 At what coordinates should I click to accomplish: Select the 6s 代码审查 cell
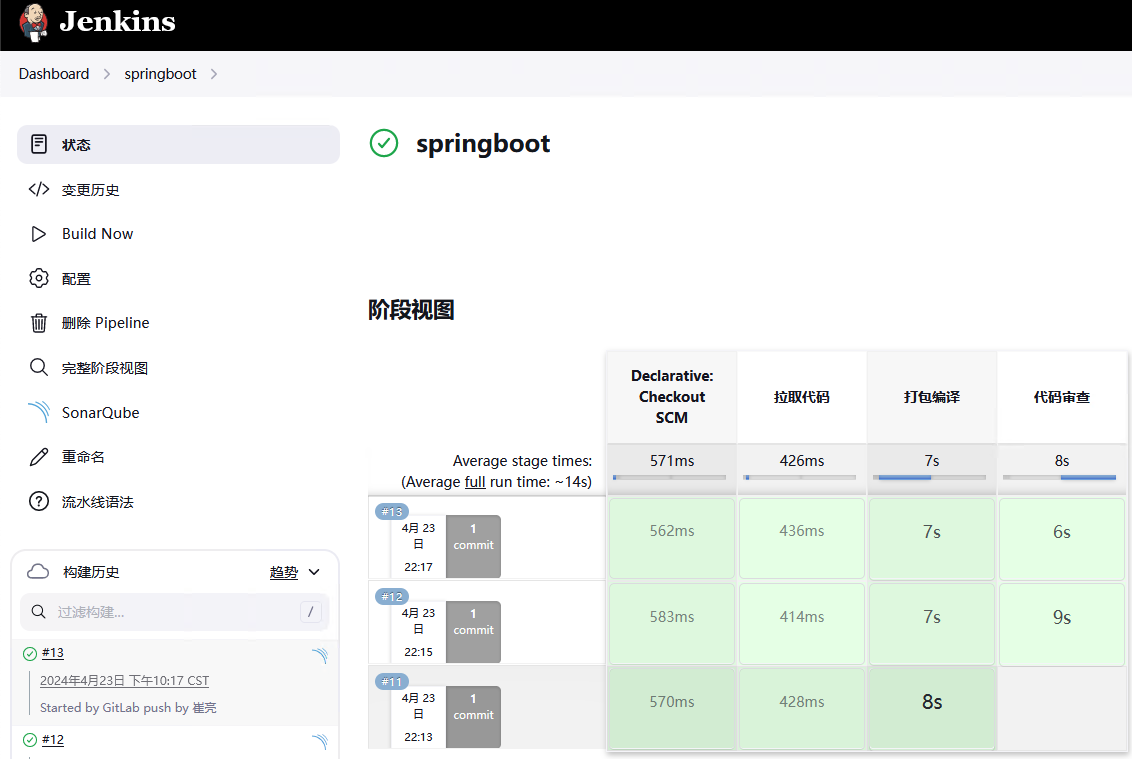point(1062,539)
